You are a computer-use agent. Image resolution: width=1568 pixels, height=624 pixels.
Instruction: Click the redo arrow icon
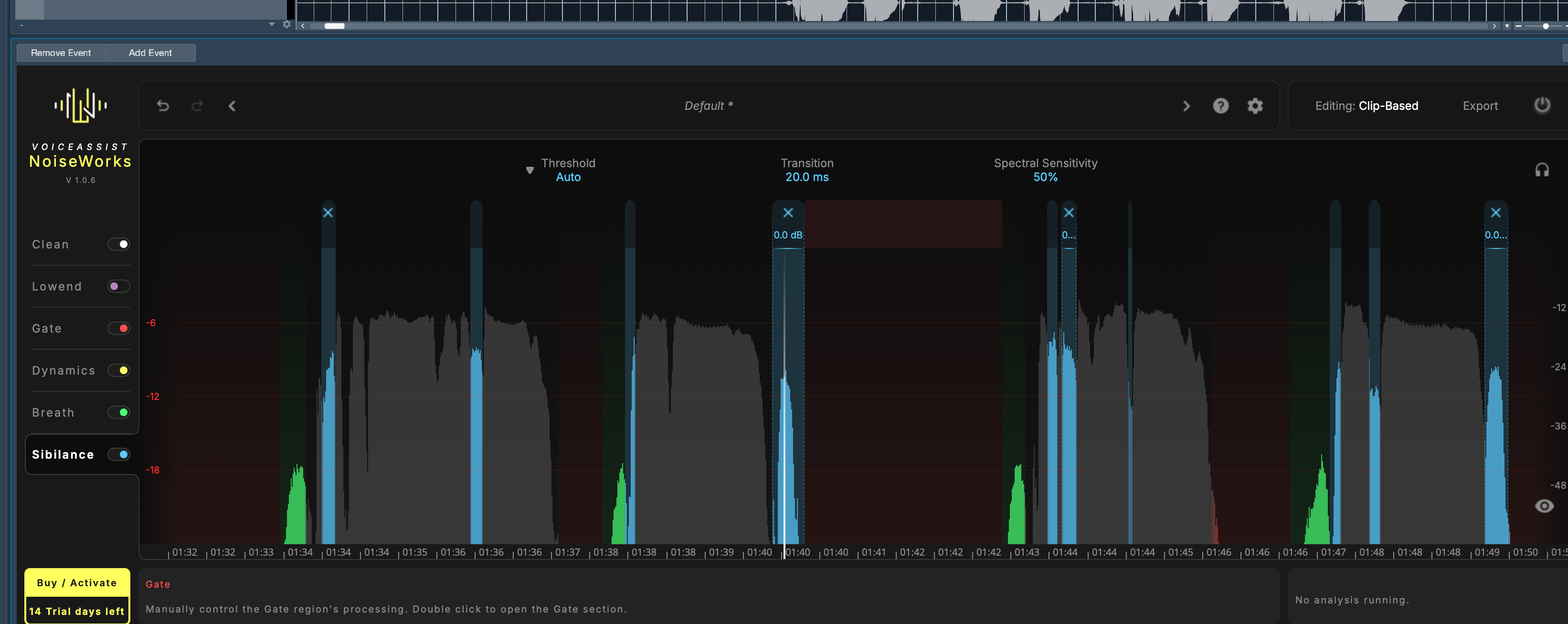[197, 106]
